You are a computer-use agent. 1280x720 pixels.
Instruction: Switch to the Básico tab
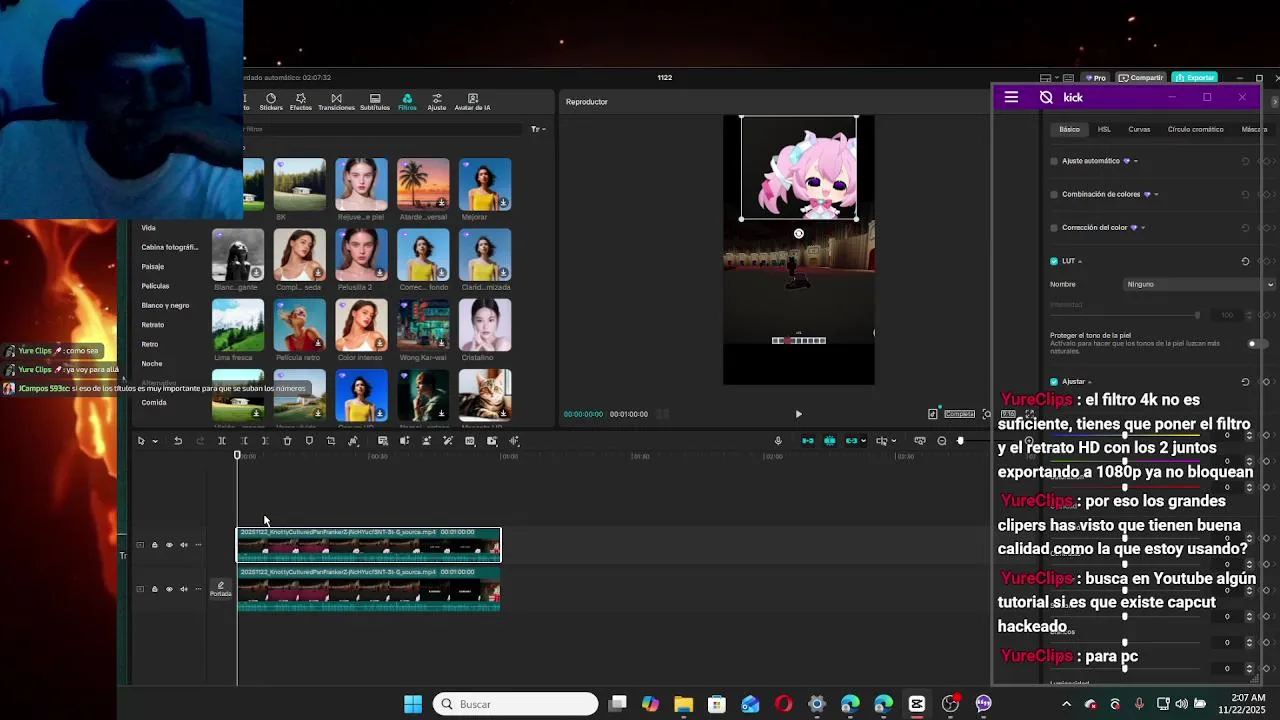click(1070, 129)
